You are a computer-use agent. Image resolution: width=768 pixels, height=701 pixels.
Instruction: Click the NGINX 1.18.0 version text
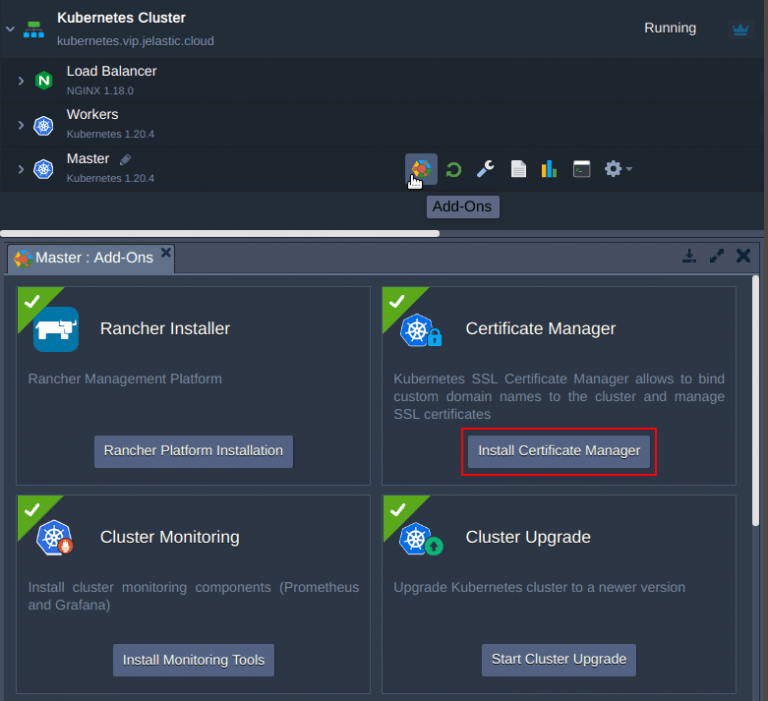click(x=100, y=91)
